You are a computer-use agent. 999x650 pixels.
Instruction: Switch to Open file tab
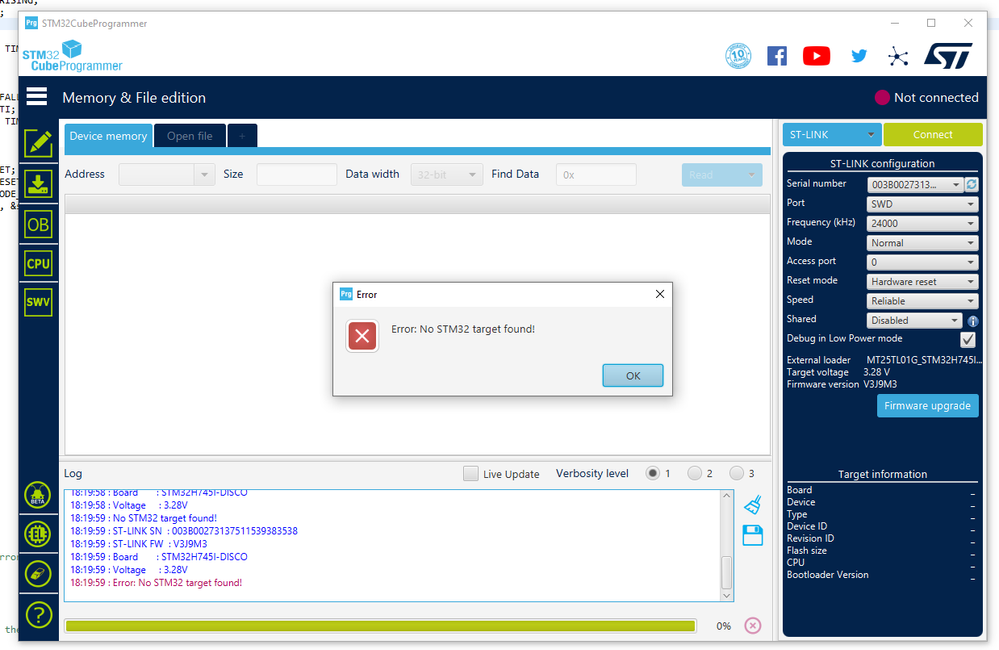click(190, 136)
